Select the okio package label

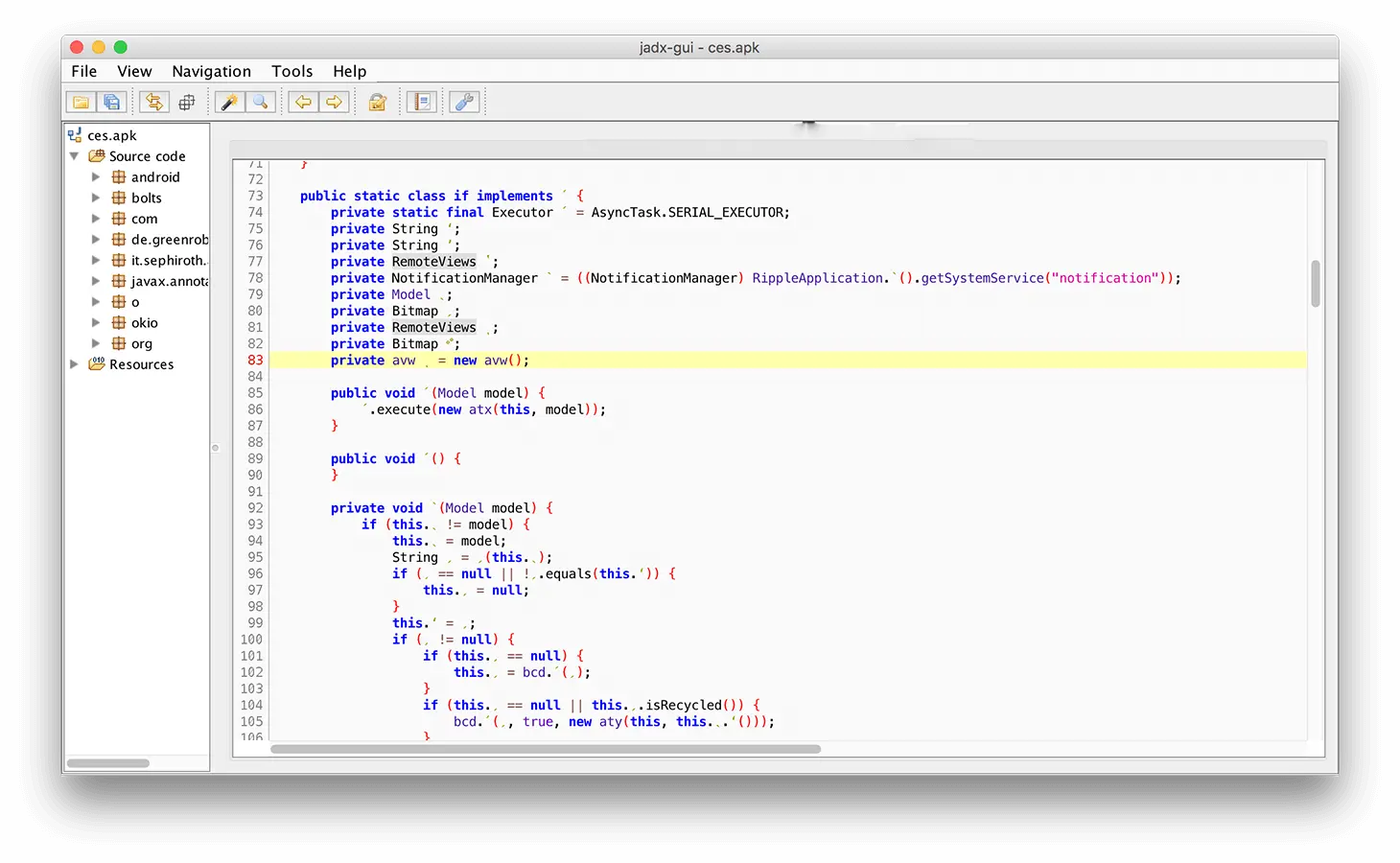145,323
